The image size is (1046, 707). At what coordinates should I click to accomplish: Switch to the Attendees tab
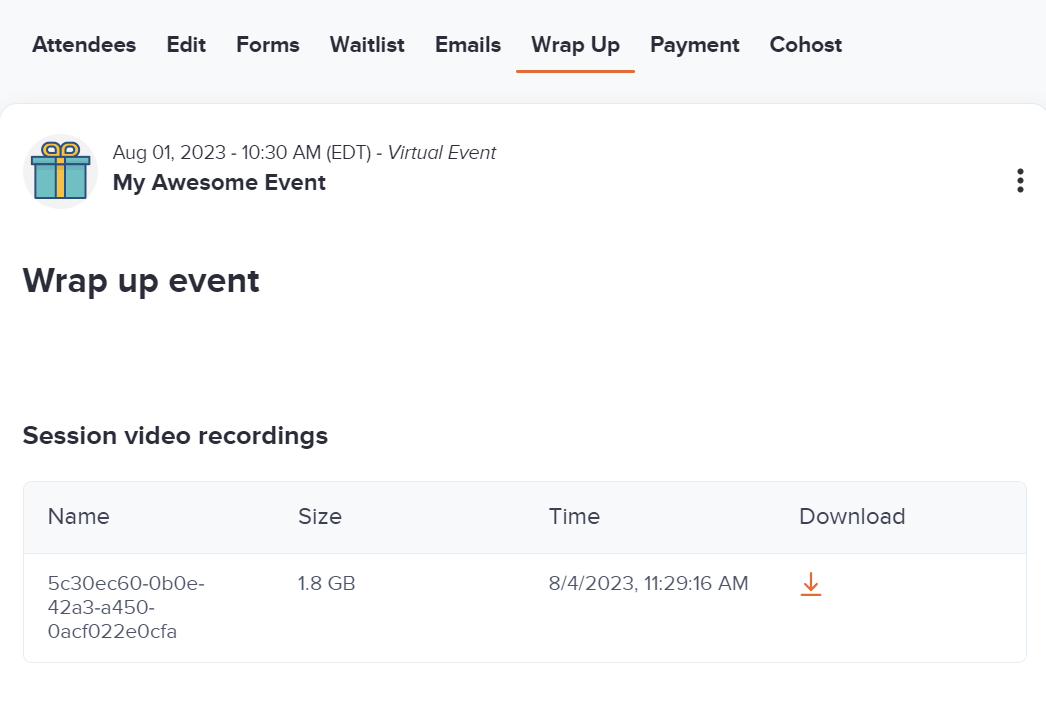coord(83,44)
